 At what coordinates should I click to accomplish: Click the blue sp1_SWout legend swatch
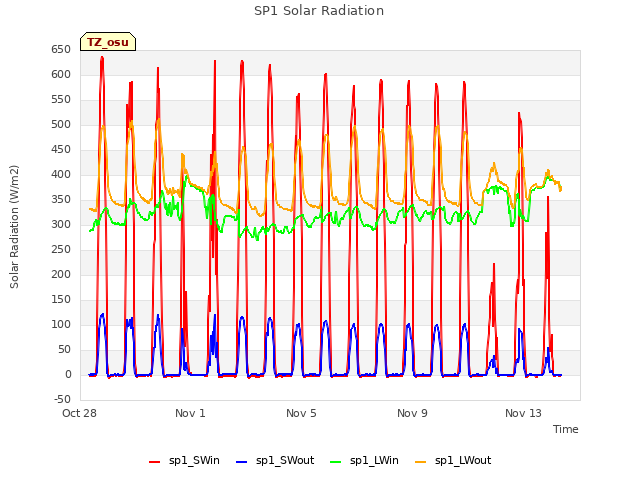click(x=242, y=462)
